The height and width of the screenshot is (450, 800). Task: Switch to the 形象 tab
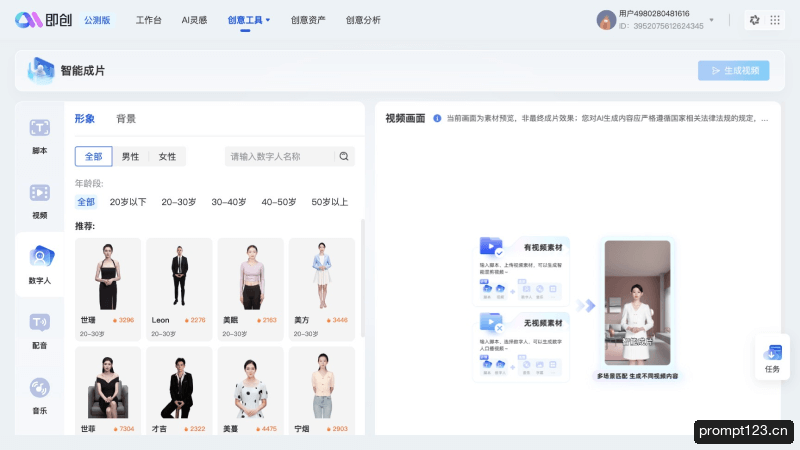click(x=85, y=119)
